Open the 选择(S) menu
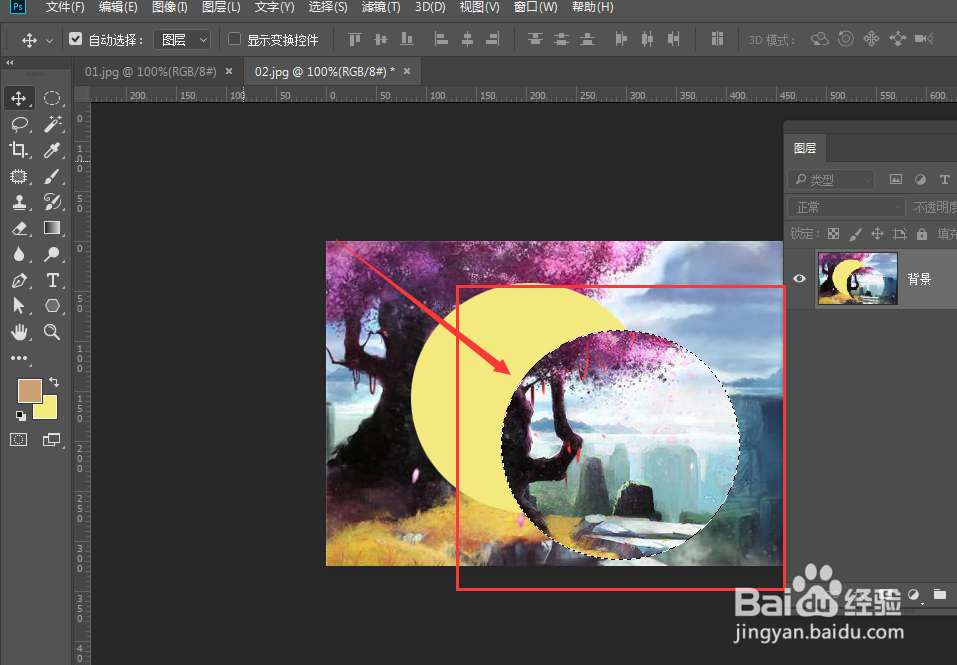The width and height of the screenshot is (957, 665). [x=328, y=7]
